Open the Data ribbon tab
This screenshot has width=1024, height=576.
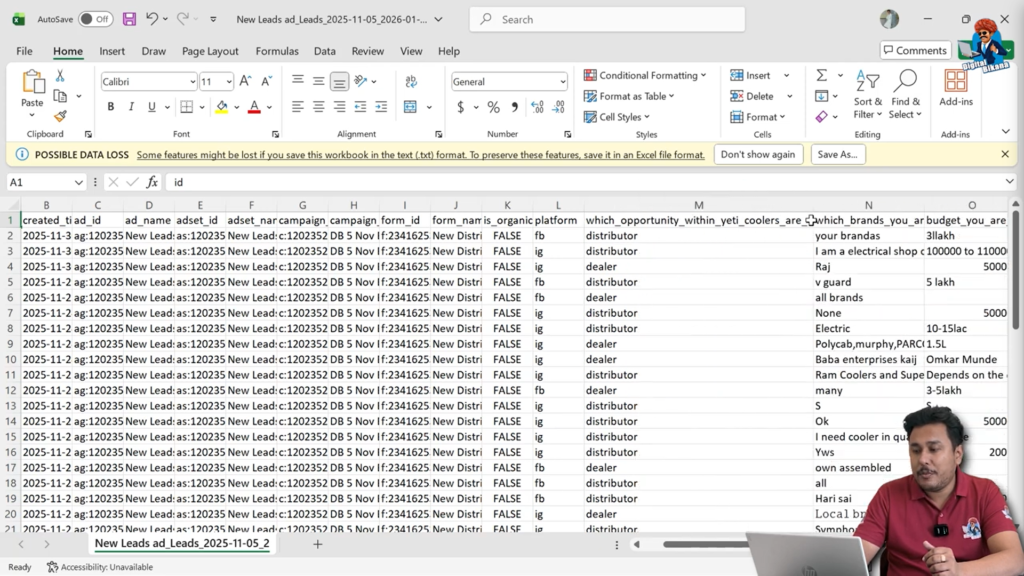(x=324, y=51)
